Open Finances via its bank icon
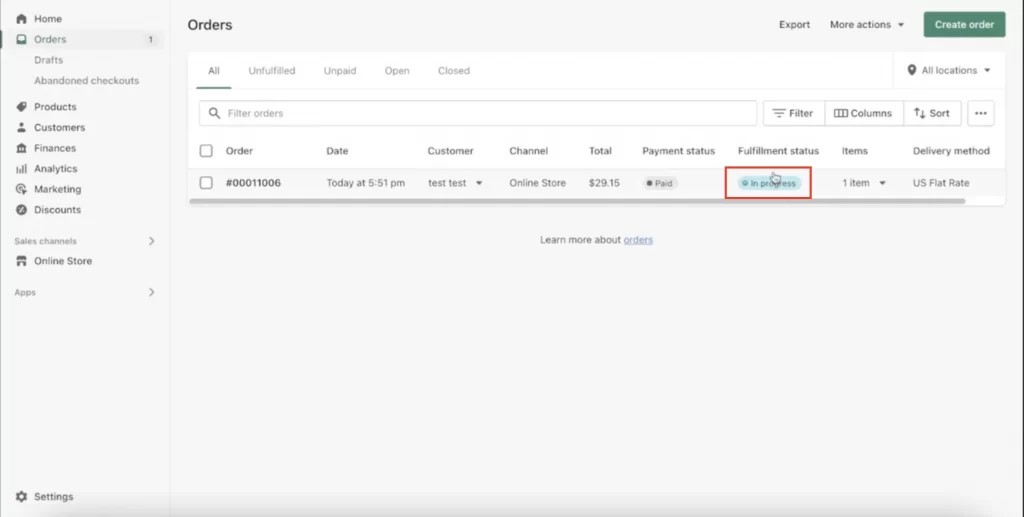1024x517 pixels. point(21,148)
